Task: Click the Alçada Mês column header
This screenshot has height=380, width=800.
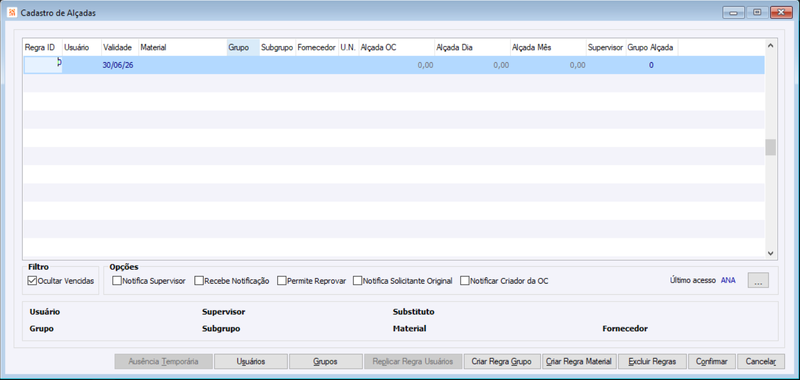Action: coord(548,47)
